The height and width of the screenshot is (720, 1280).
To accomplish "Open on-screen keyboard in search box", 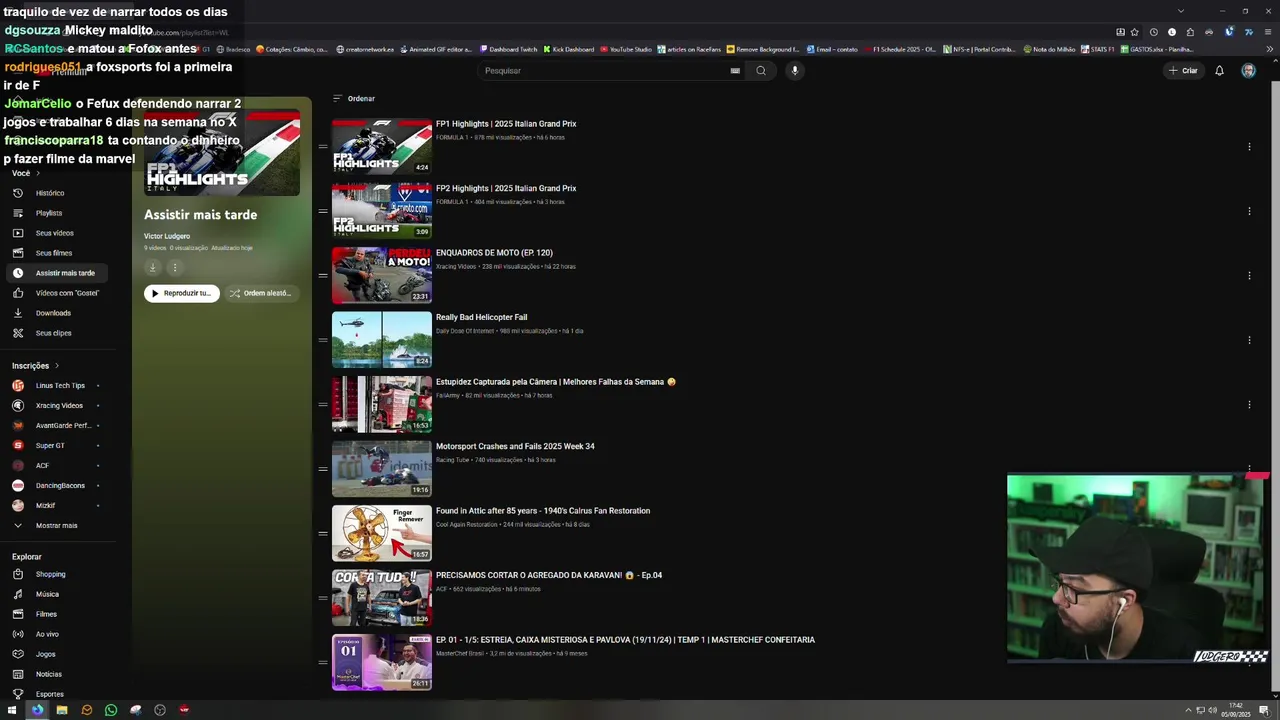I will pos(735,71).
